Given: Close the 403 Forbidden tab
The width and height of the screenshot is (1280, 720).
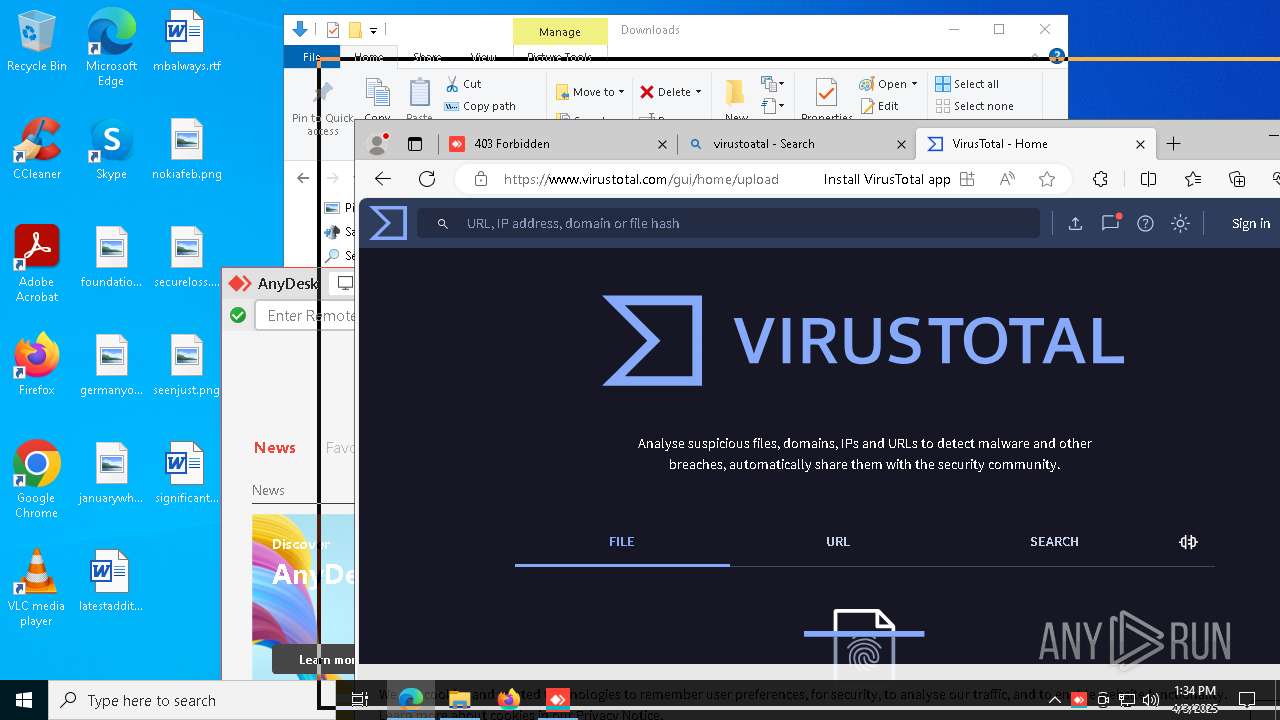Looking at the screenshot, I should [662, 144].
